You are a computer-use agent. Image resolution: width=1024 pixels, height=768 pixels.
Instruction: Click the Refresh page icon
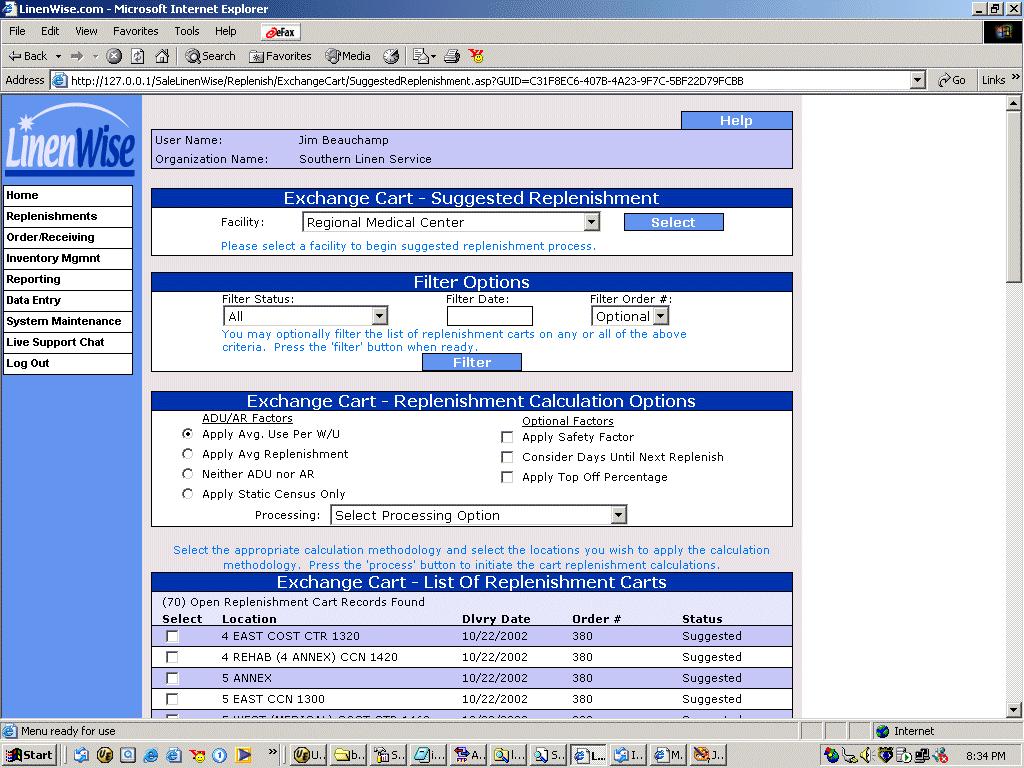tap(138, 56)
